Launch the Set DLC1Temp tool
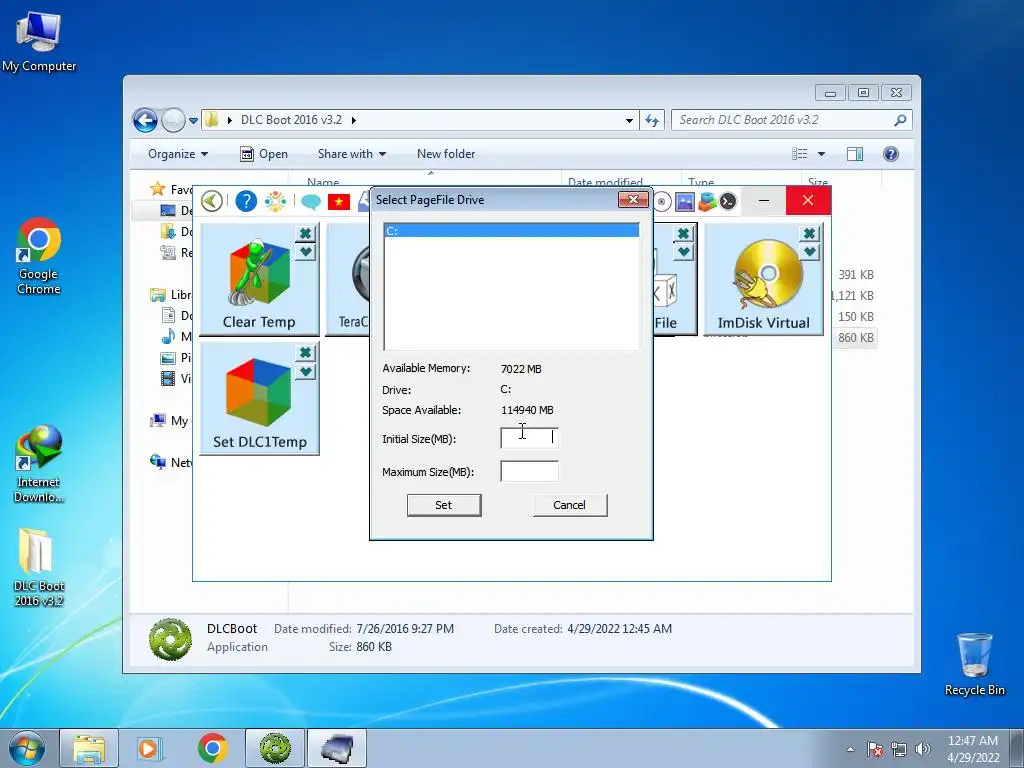Screen dimensions: 1024x768 tap(259, 398)
